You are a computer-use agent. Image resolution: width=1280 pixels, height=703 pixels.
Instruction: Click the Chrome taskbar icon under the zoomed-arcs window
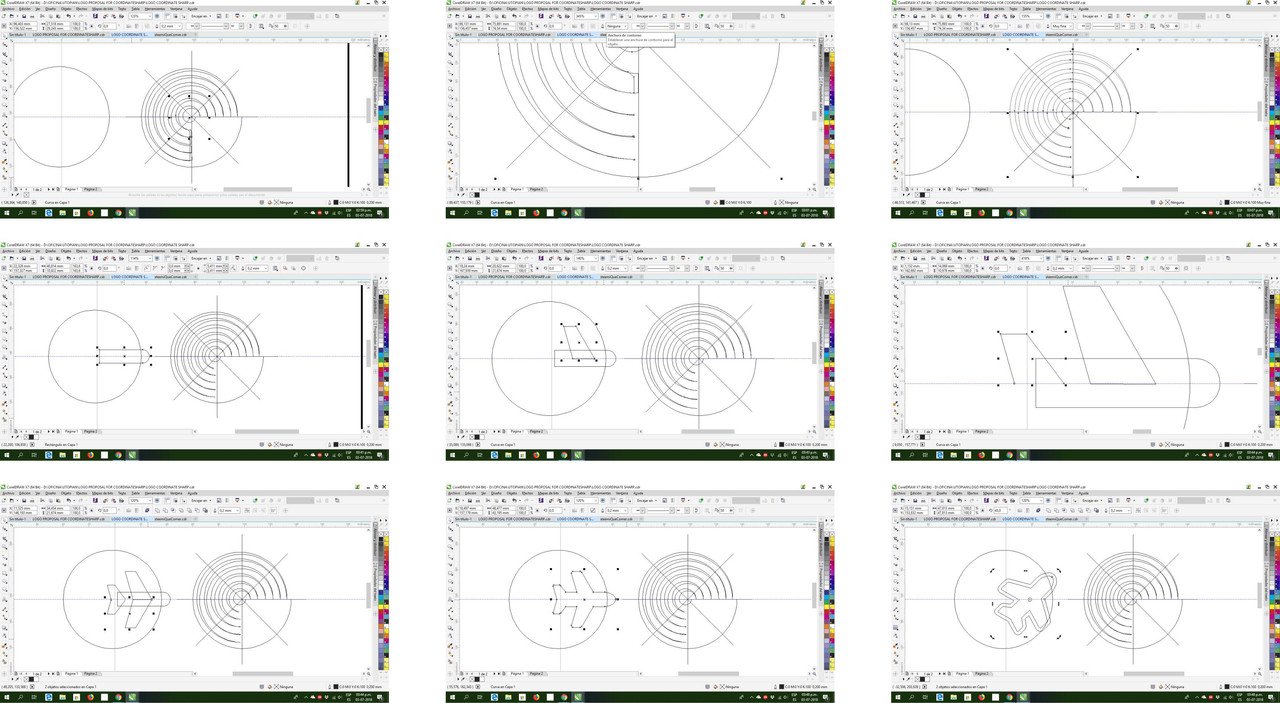564,212
